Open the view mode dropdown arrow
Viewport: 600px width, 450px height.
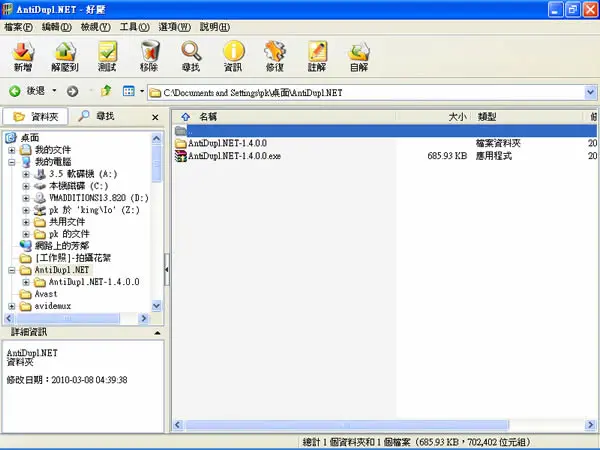(x=142, y=91)
